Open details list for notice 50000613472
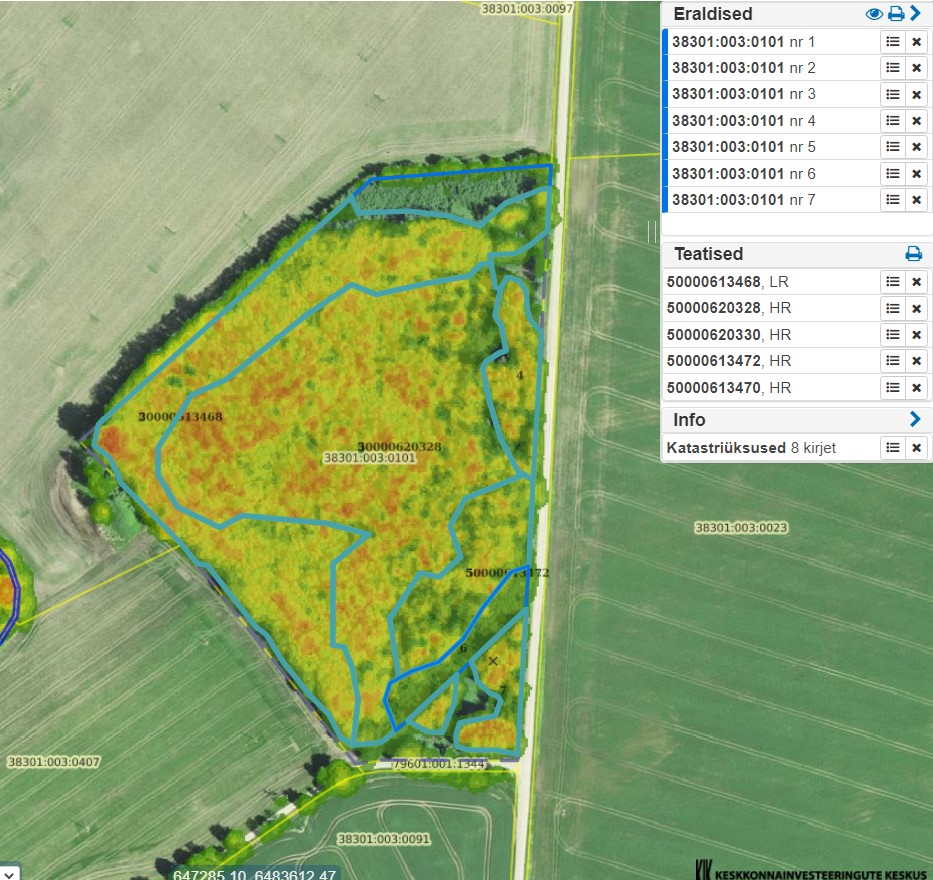The height and width of the screenshot is (880, 933). pos(892,361)
